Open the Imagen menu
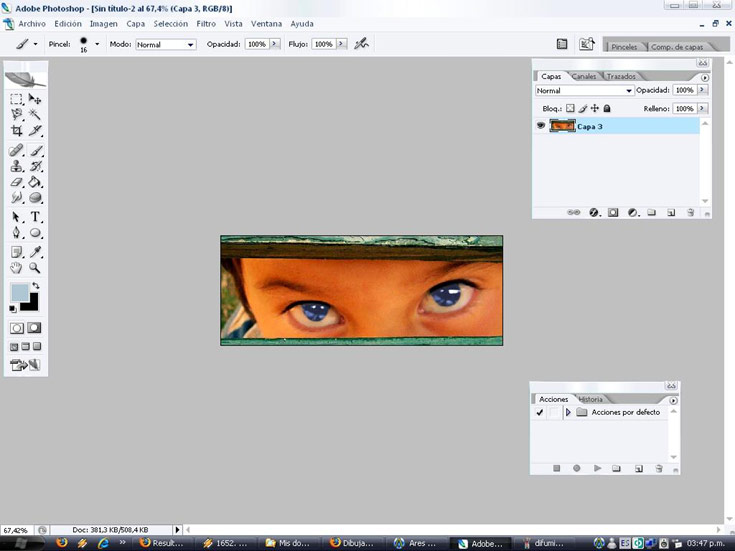Viewport: 735px width, 551px height. click(x=104, y=23)
